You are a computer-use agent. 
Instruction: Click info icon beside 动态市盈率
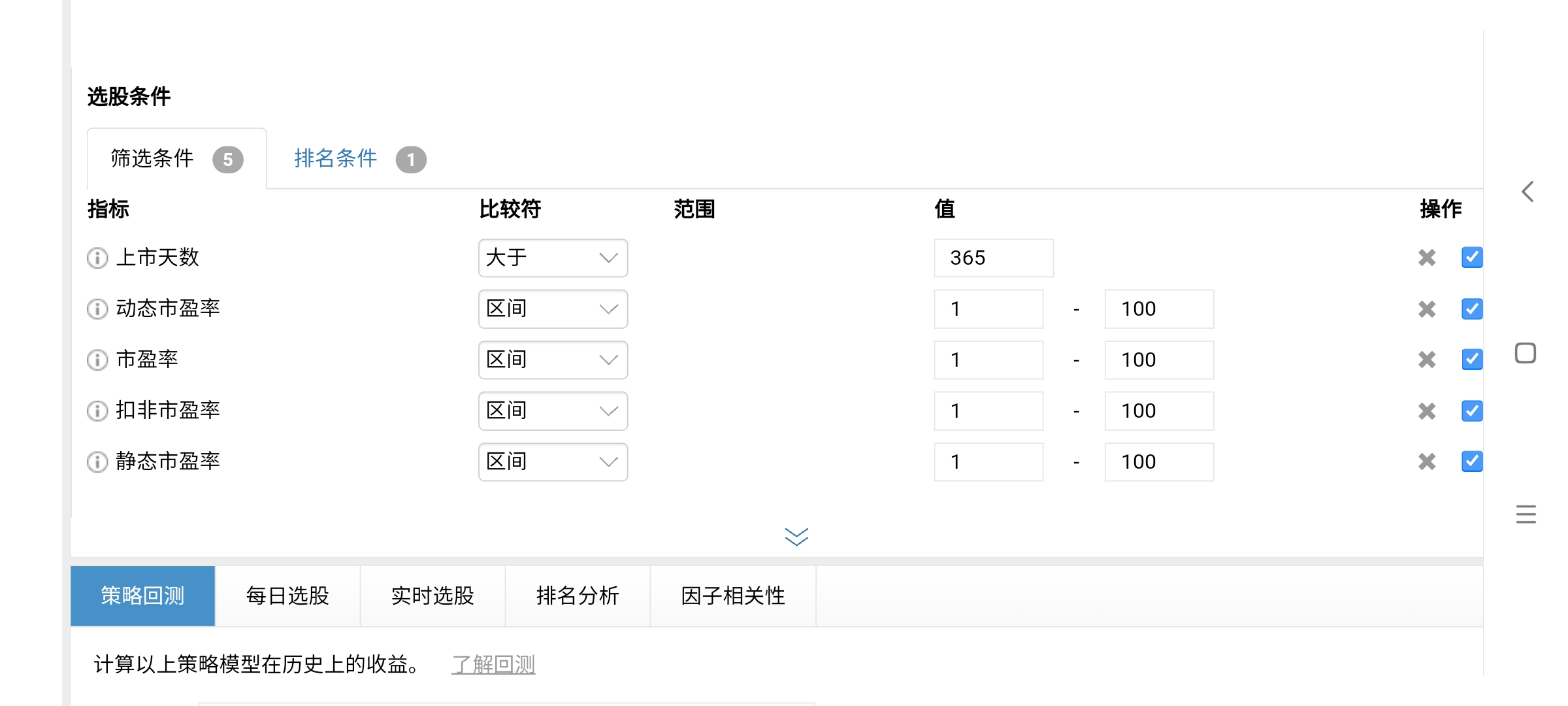coord(97,309)
